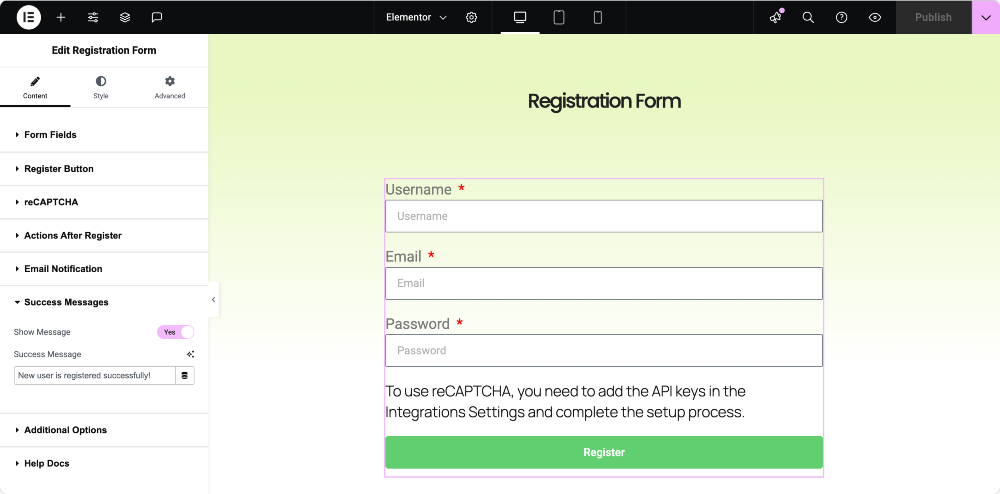Expand the reCAPTCHA section
The image size is (1000, 494).
(104, 202)
